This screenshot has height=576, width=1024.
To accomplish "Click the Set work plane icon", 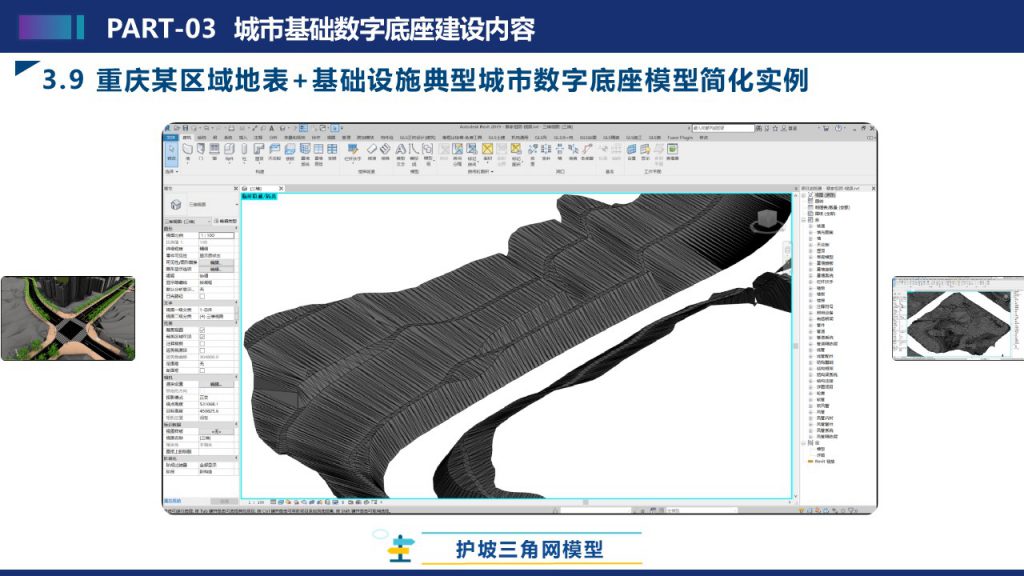I will (632, 150).
